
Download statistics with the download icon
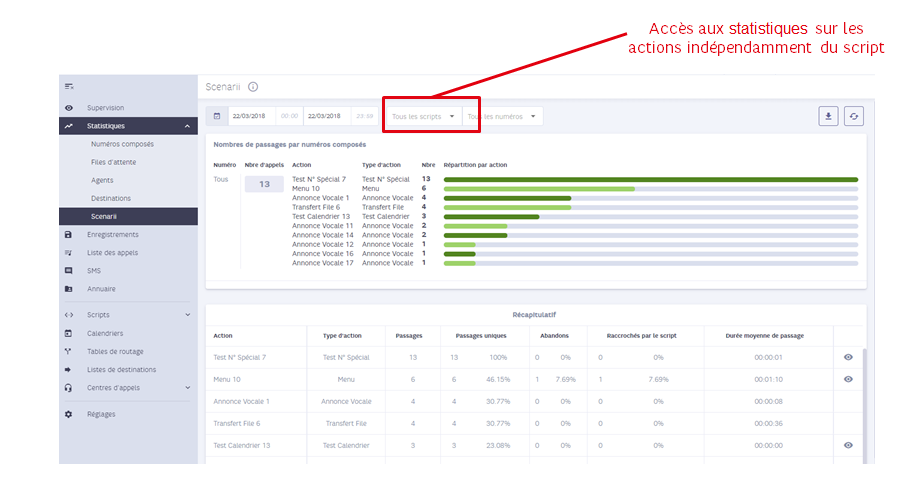(828, 116)
